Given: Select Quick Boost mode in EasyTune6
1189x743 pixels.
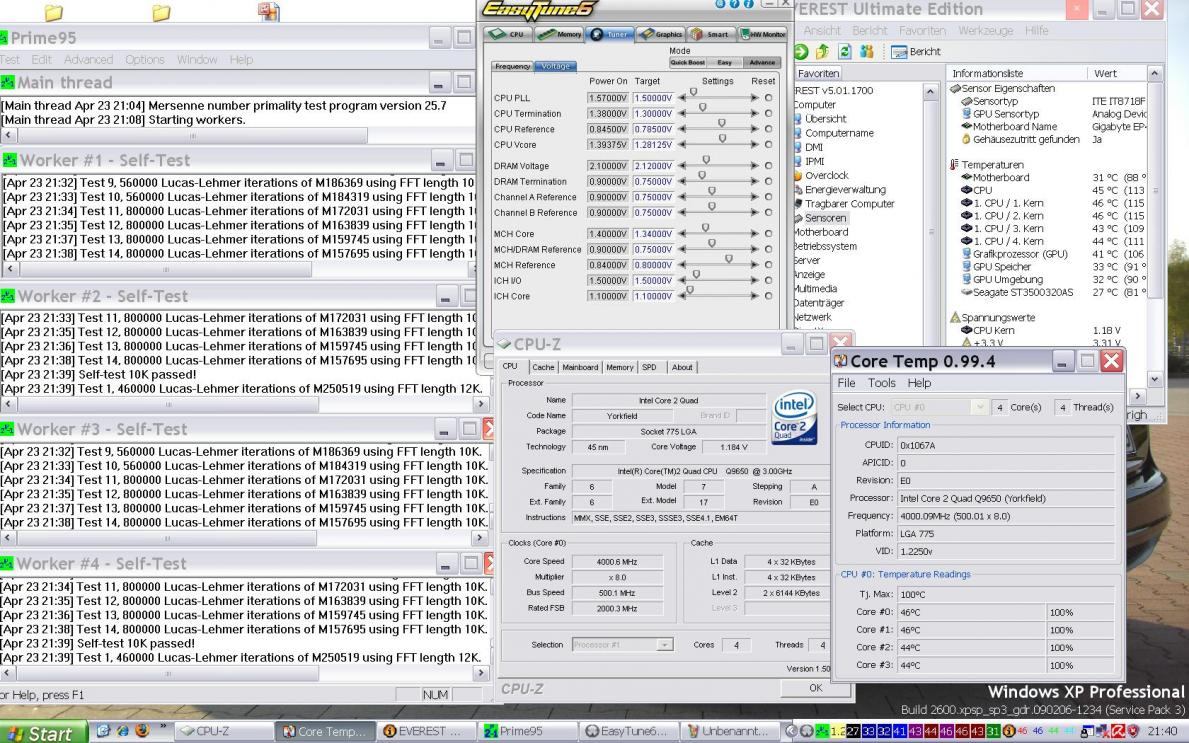Looking at the screenshot, I should [x=687, y=62].
